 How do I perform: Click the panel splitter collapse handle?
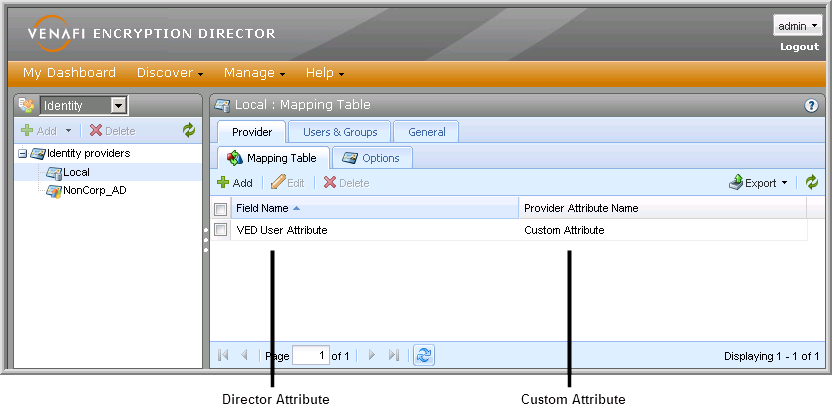[206, 240]
